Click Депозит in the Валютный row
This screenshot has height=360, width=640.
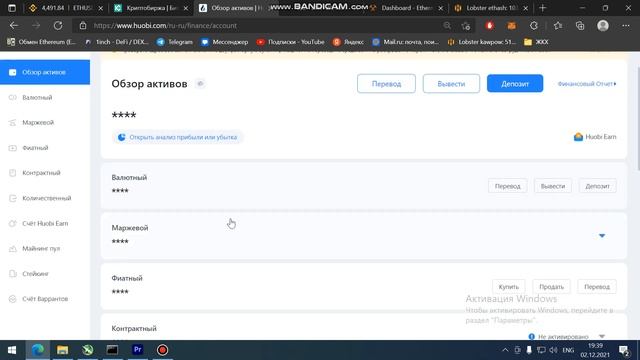click(597, 186)
